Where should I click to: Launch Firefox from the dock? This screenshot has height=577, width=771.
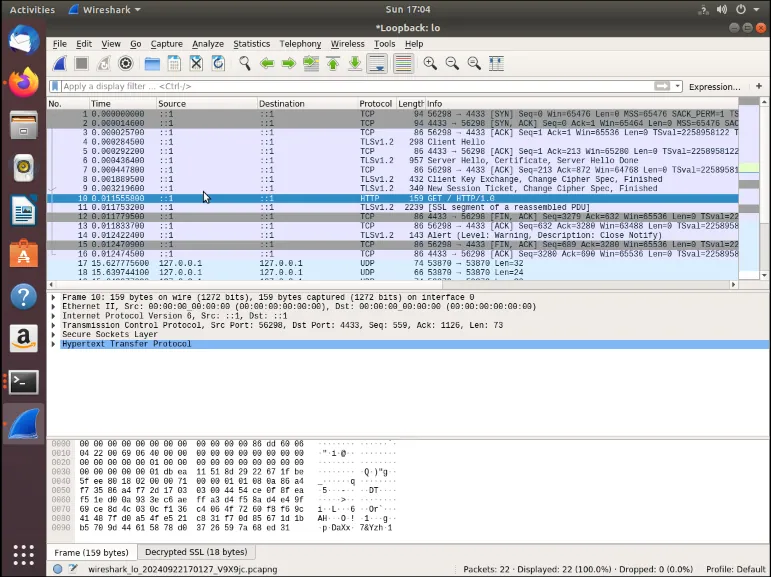pos(23,82)
